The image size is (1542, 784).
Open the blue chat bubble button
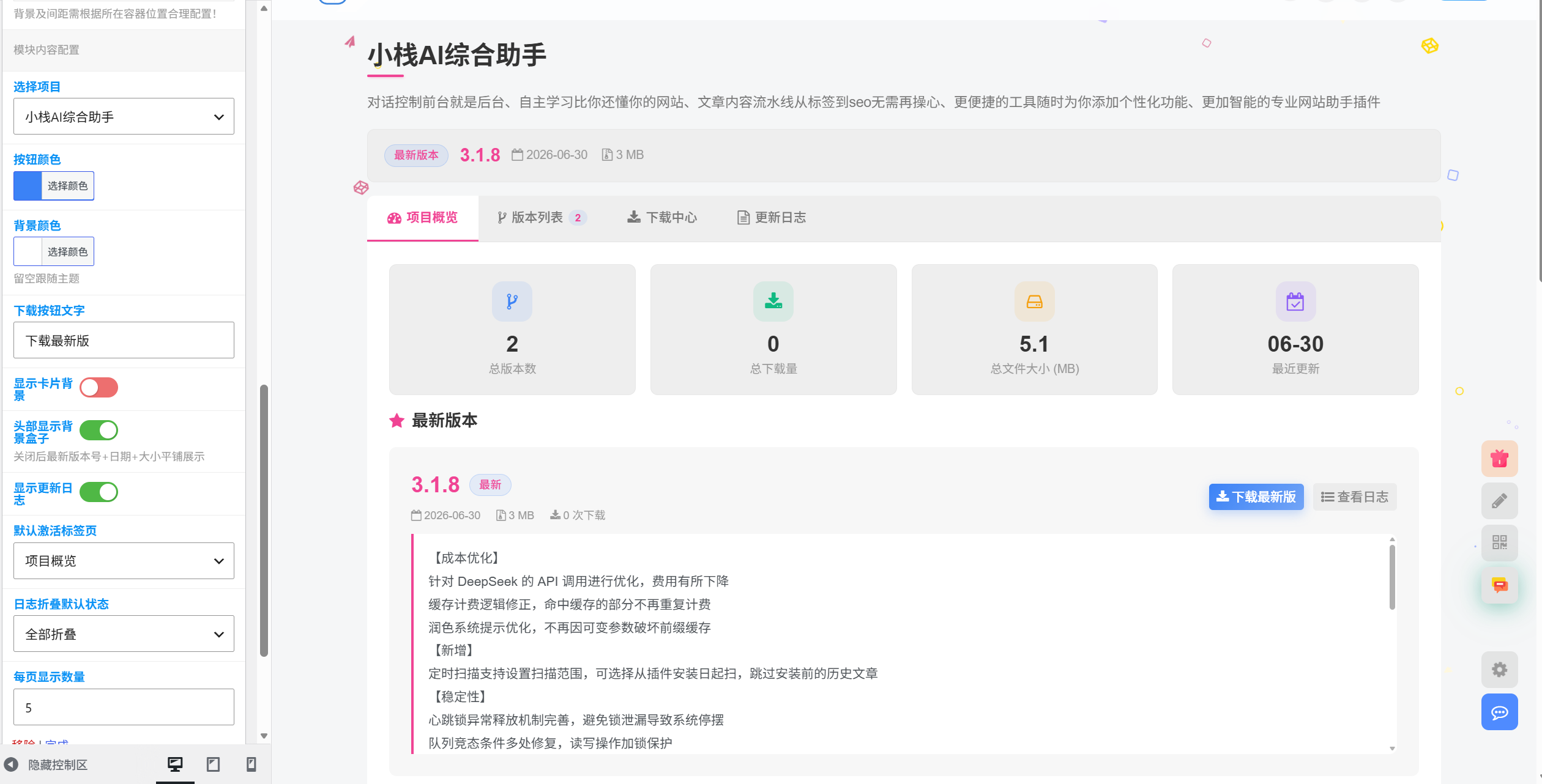(x=1499, y=712)
